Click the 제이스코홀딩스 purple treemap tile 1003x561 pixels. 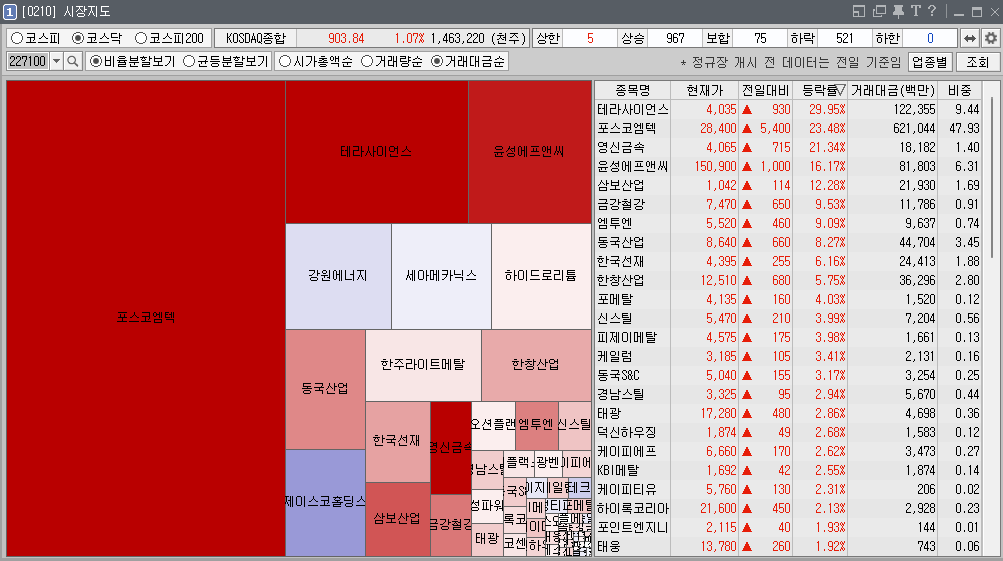[325, 502]
